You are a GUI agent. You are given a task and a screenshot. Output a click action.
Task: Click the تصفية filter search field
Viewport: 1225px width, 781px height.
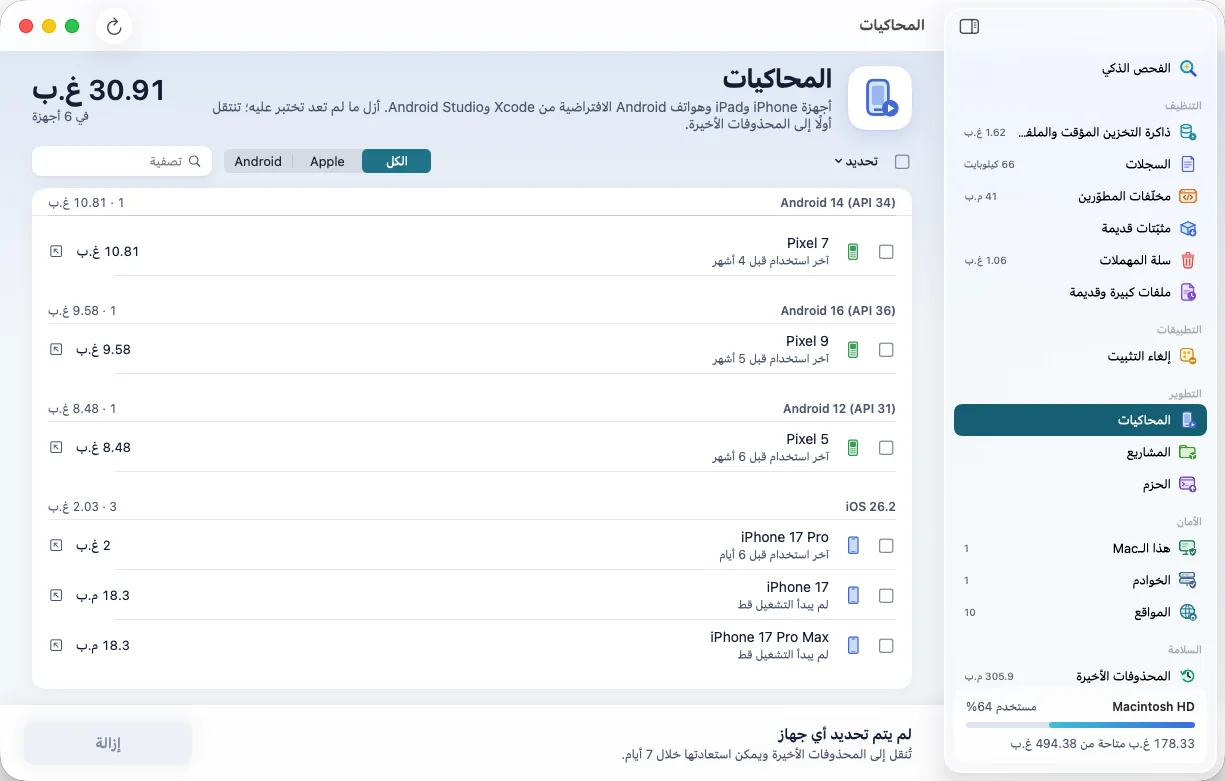pos(122,161)
